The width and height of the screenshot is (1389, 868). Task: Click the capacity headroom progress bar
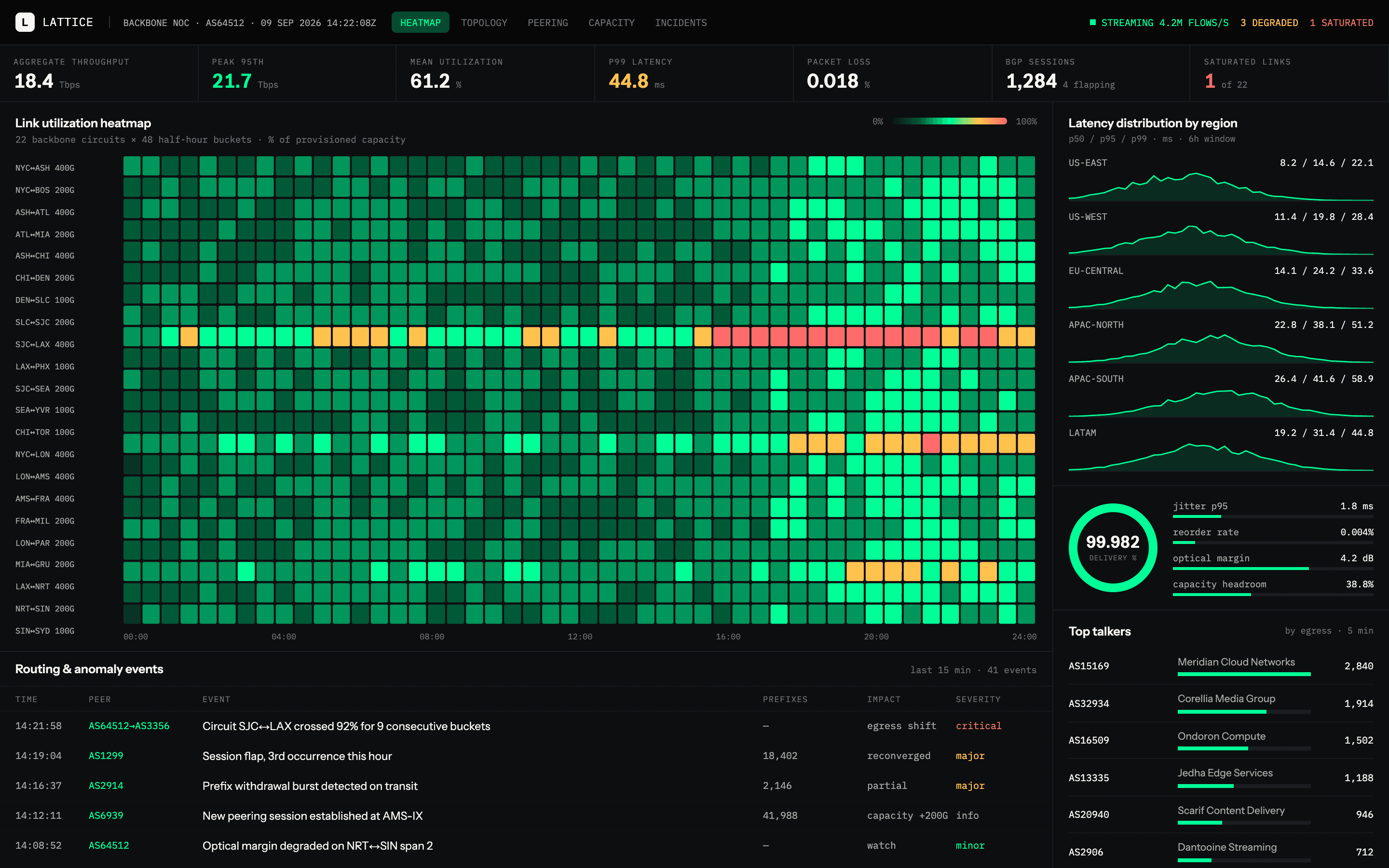(1272, 595)
